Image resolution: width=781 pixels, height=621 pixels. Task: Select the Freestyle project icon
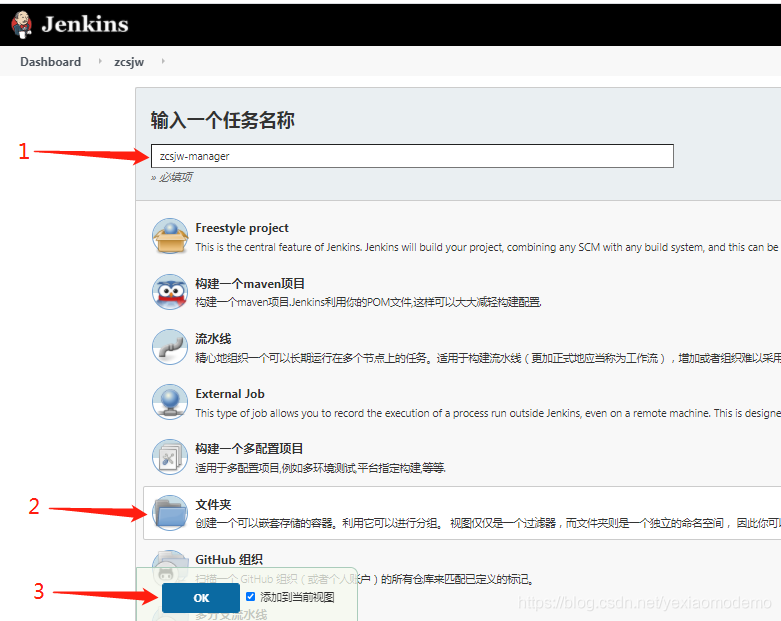(170, 236)
